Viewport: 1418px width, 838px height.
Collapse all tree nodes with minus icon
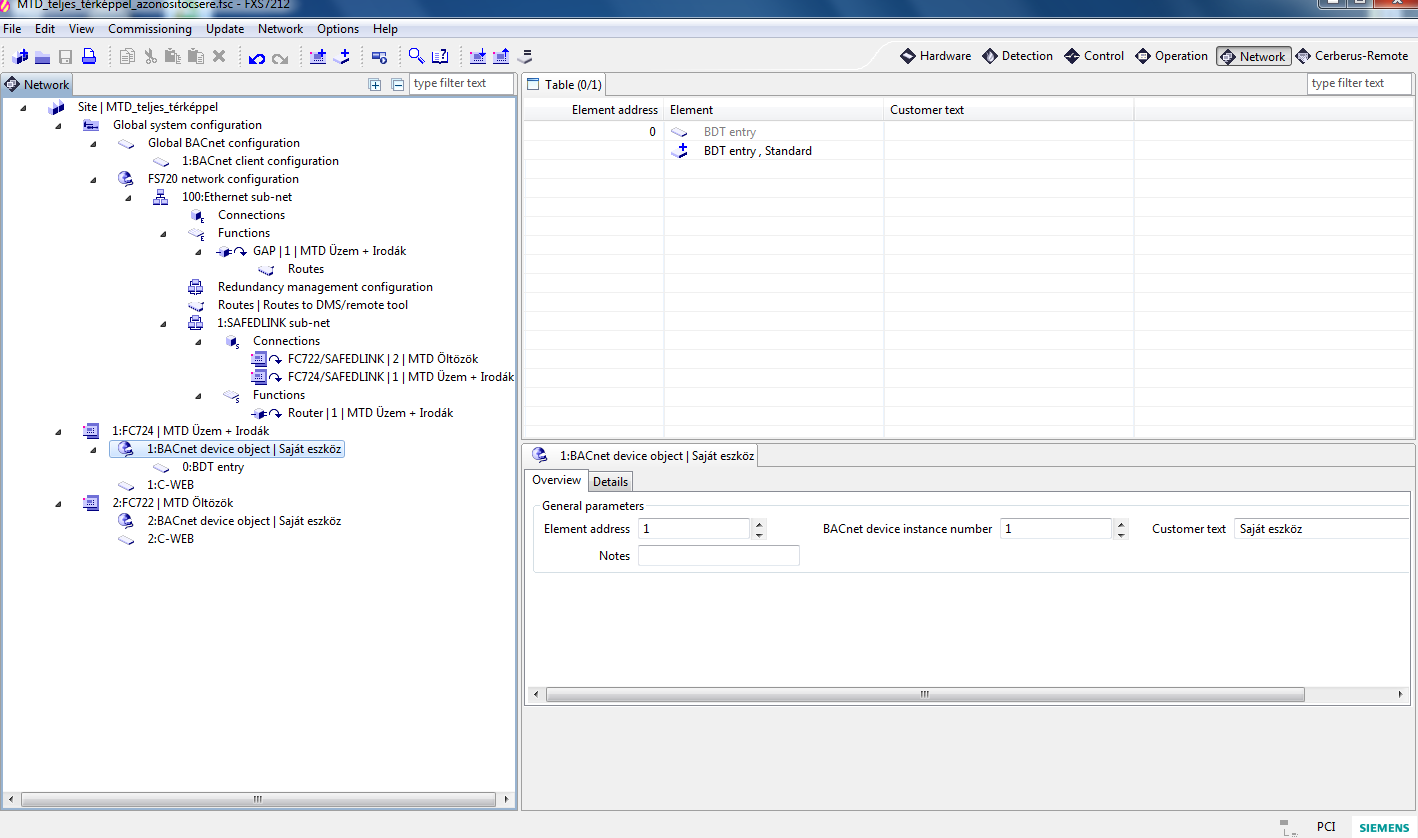[x=397, y=85]
